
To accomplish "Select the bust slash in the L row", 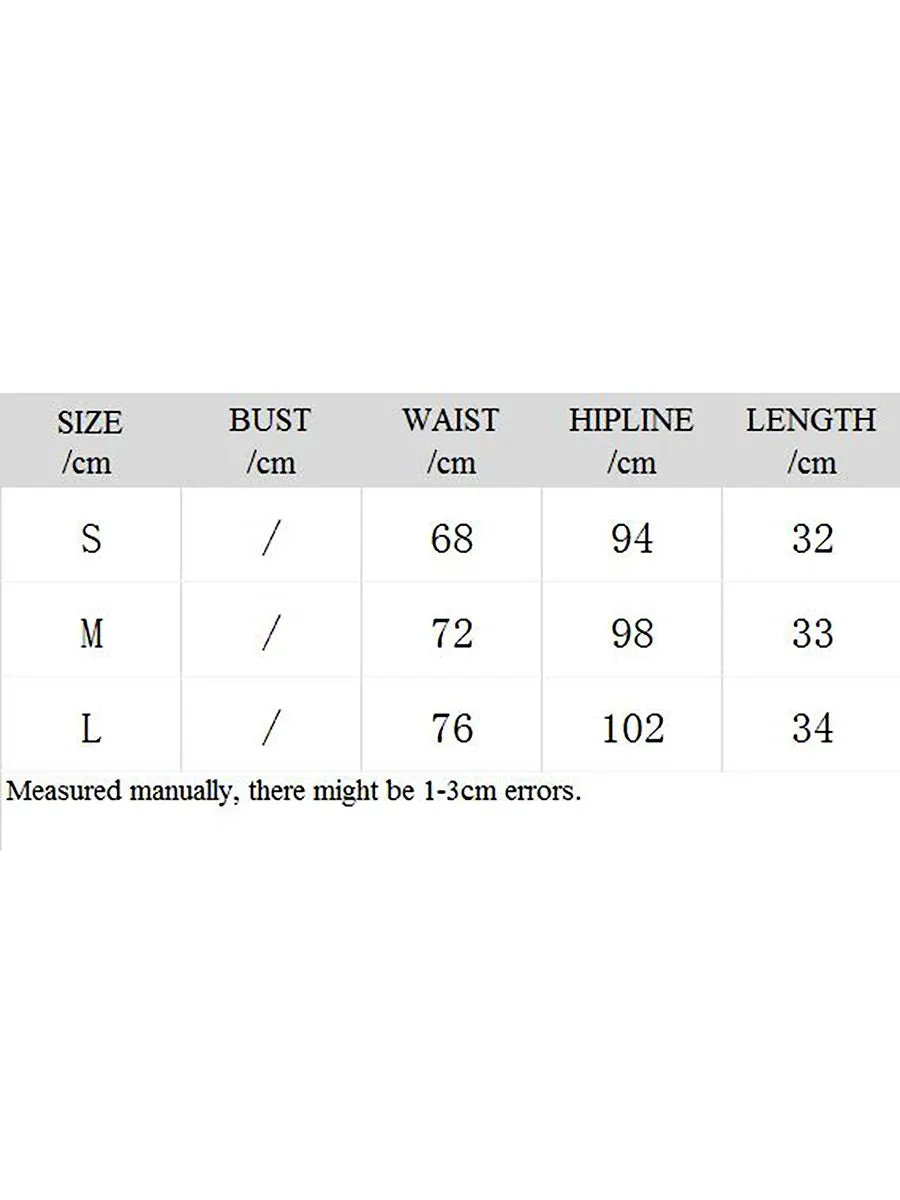I will click(270, 729).
